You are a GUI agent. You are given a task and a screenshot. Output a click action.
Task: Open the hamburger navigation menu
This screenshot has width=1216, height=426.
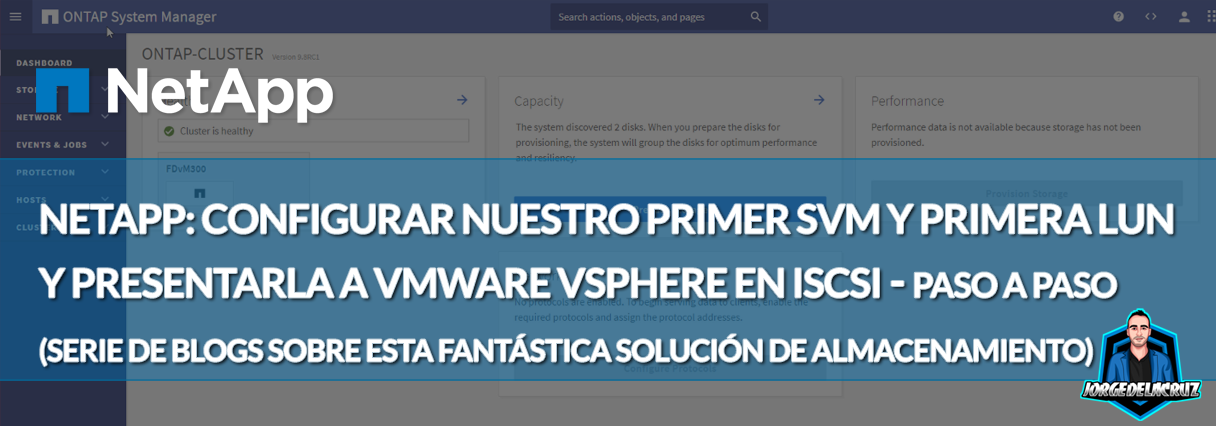click(x=15, y=17)
